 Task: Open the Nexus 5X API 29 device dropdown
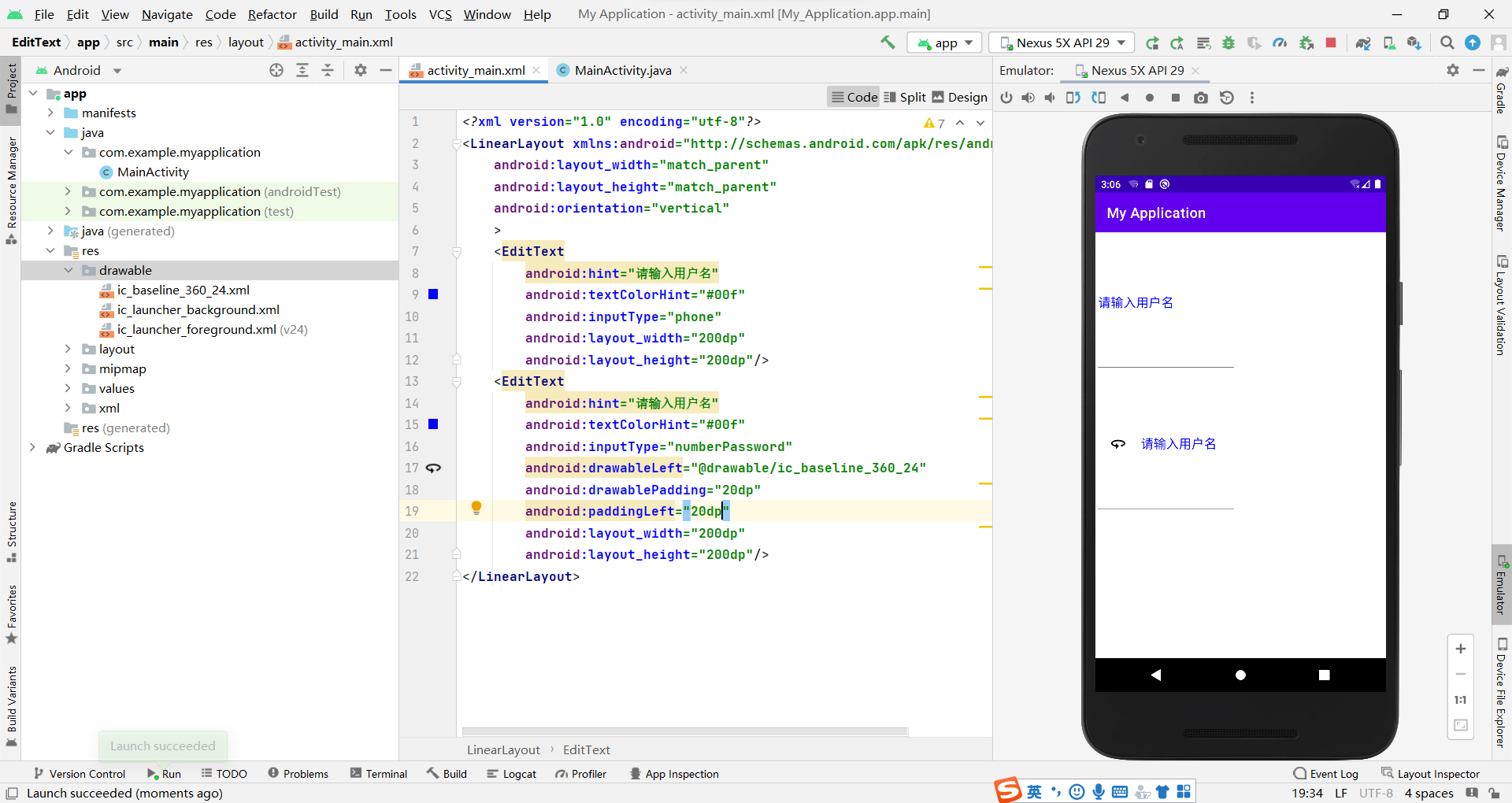[1061, 43]
